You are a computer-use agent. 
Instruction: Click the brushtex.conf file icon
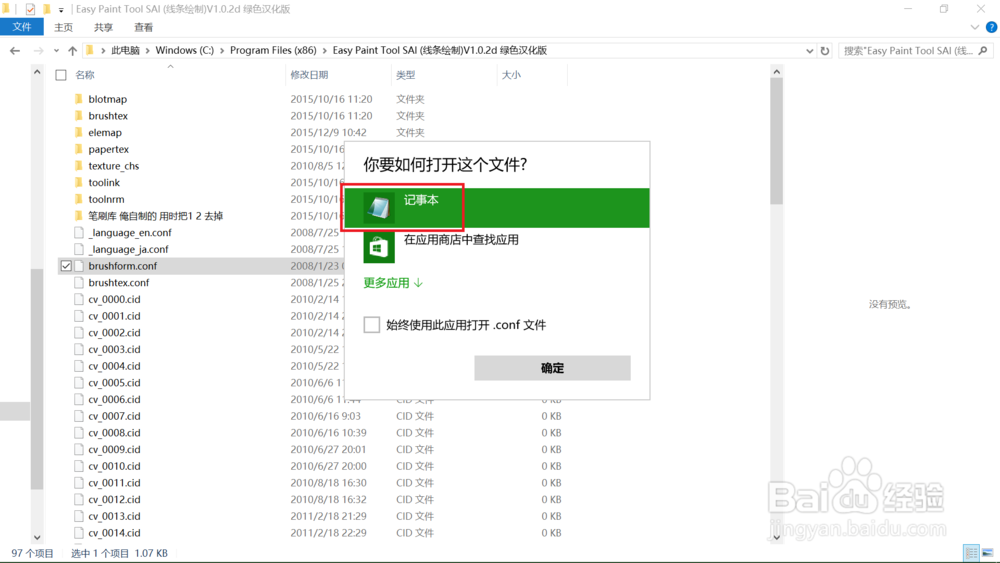click(78, 282)
